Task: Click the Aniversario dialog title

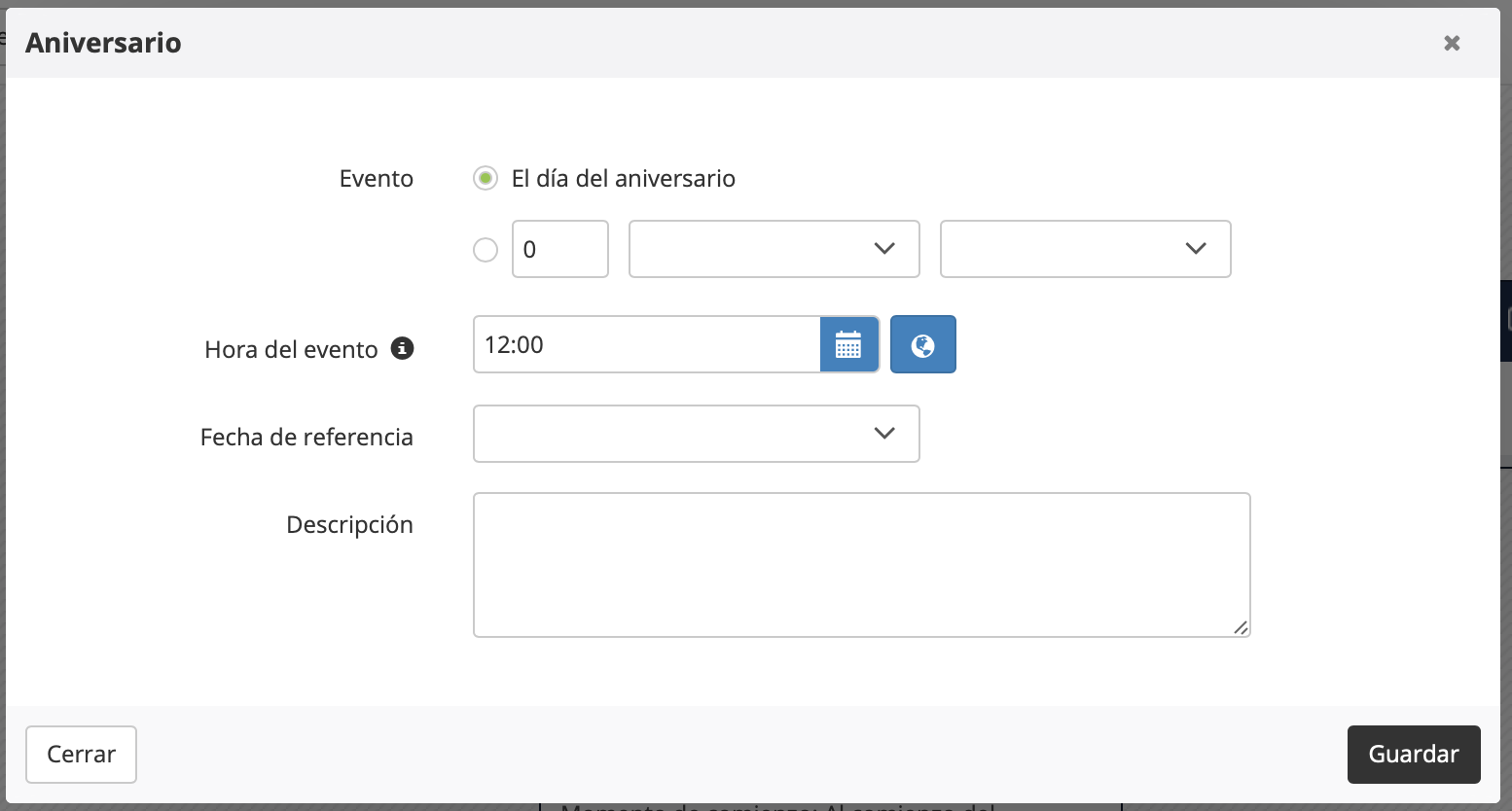Action: point(103,43)
